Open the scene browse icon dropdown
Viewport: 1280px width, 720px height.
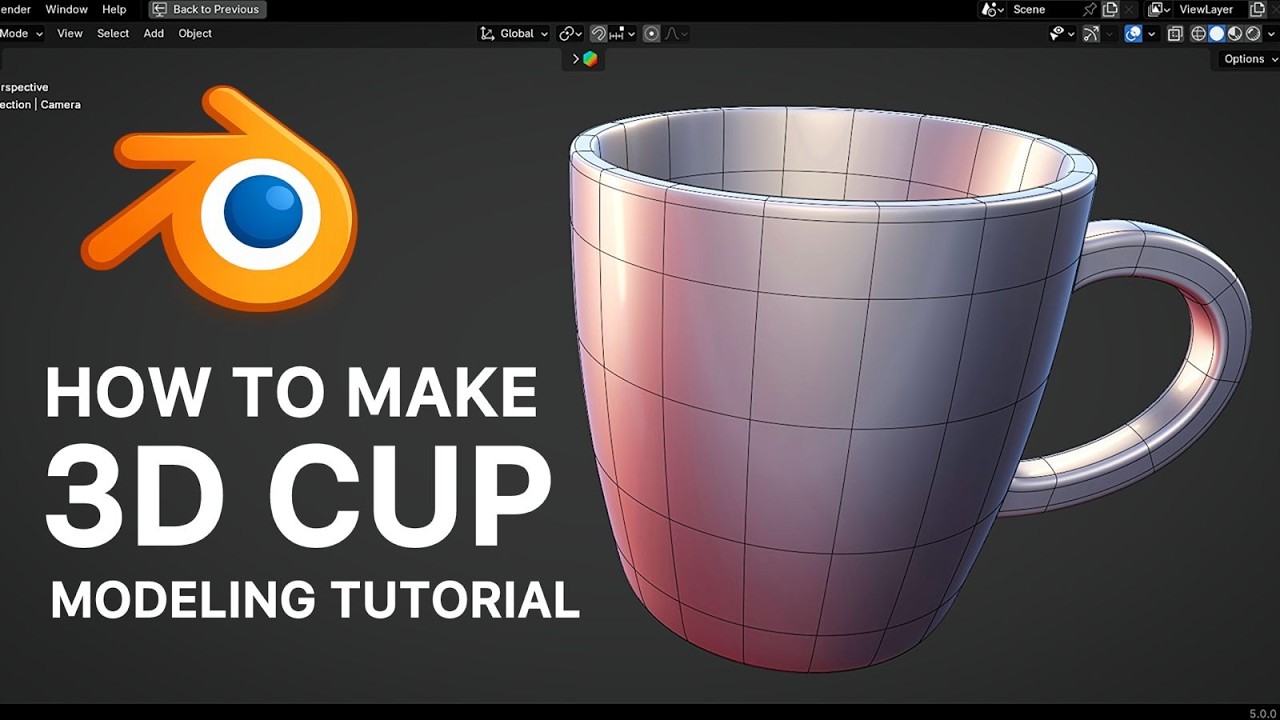pyautogui.click(x=992, y=9)
